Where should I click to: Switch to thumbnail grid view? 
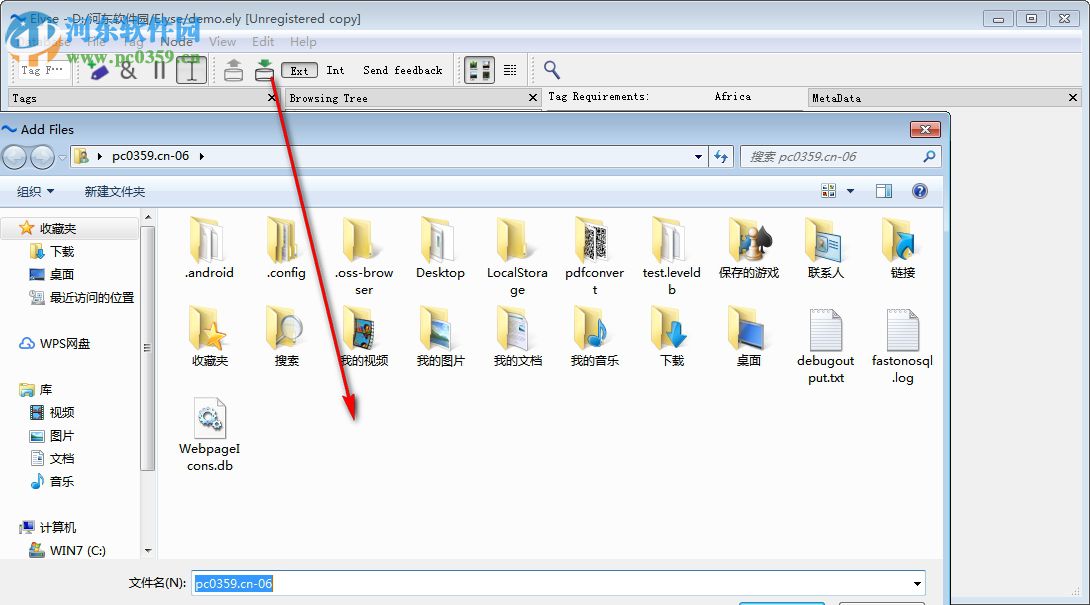point(479,70)
